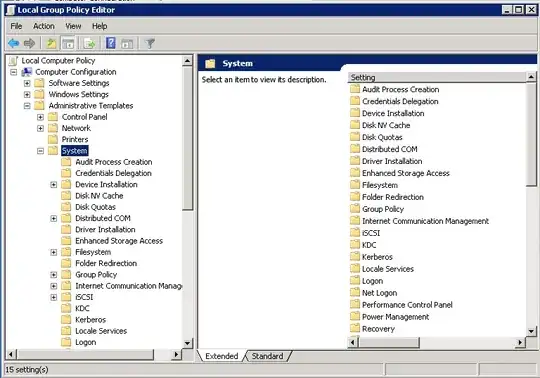Open the Action menu

pos(44,26)
